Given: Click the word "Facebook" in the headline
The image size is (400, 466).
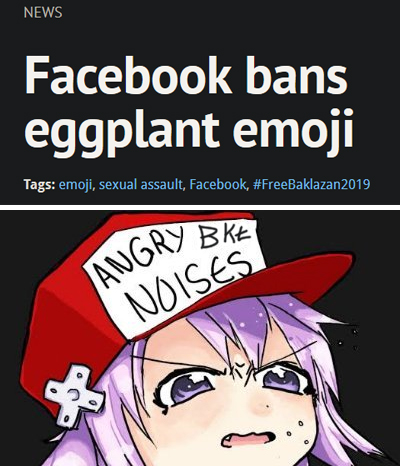Looking at the screenshot, I should [x=128, y=75].
